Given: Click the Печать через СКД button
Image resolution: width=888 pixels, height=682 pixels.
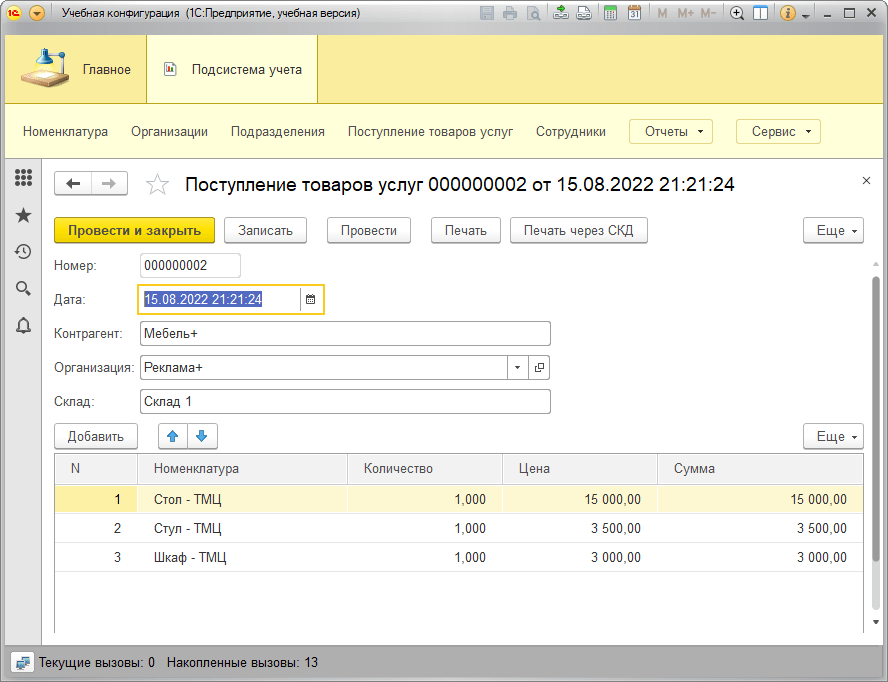Looking at the screenshot, I should tap(578, 230).
